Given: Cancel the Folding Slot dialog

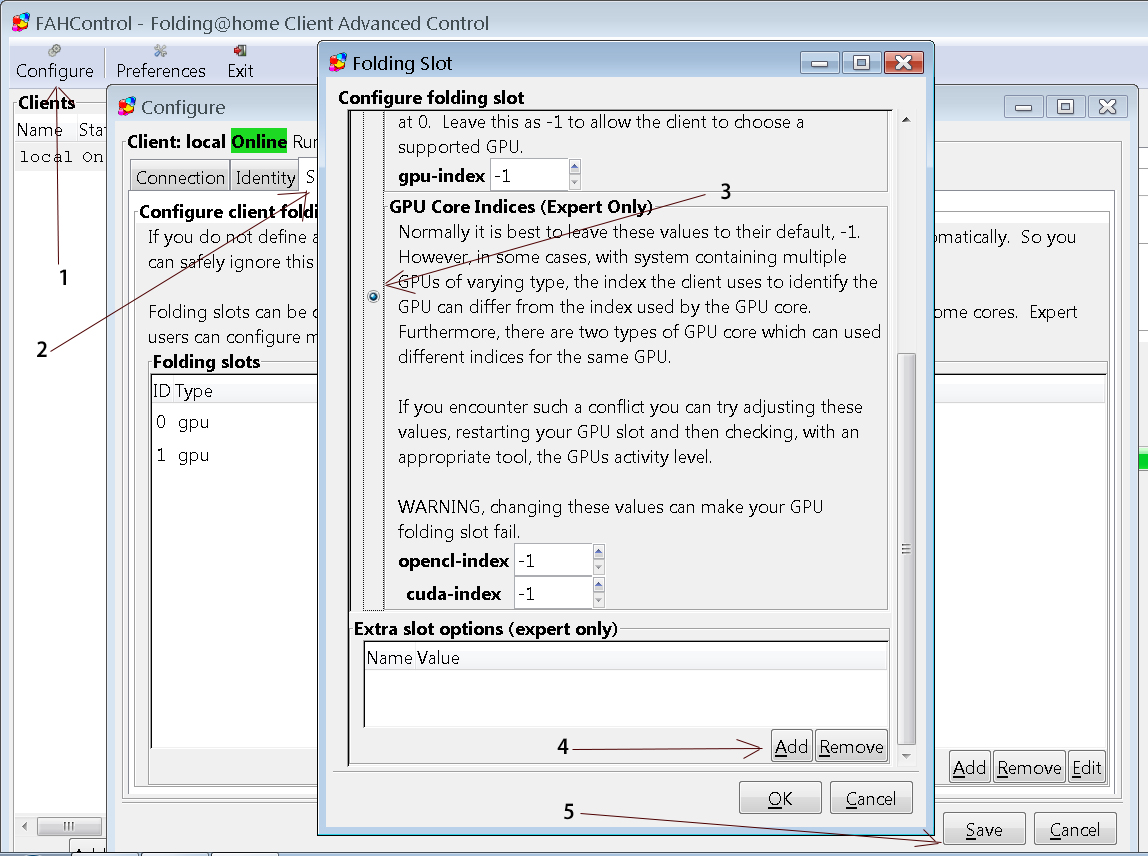Looking at the screenshot, I should tap(871, 798).
